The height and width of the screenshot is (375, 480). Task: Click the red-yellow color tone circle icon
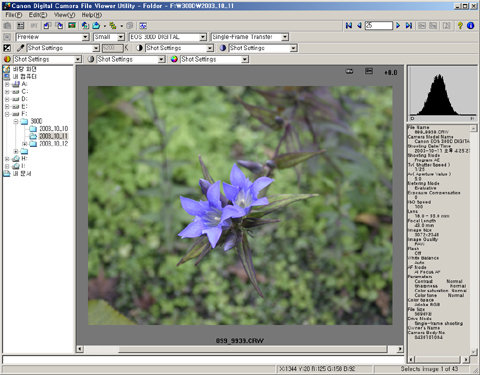(x=7, y=59)
